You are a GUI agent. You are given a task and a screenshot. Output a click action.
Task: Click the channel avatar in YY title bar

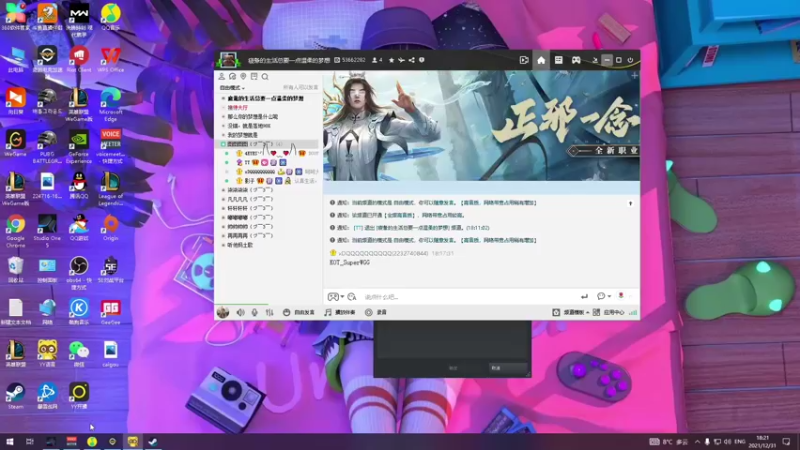(228, 60)
